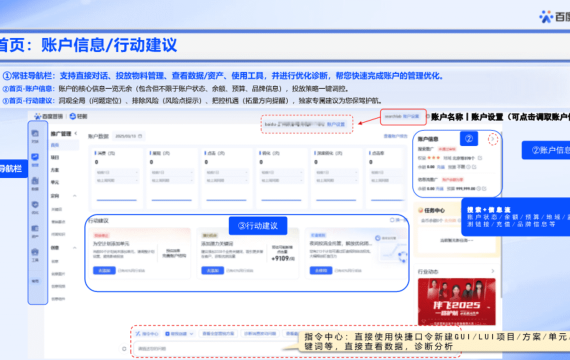
Task: Click 充值 in the 搜索推广 balance row
Action: (x=440, y=167)
